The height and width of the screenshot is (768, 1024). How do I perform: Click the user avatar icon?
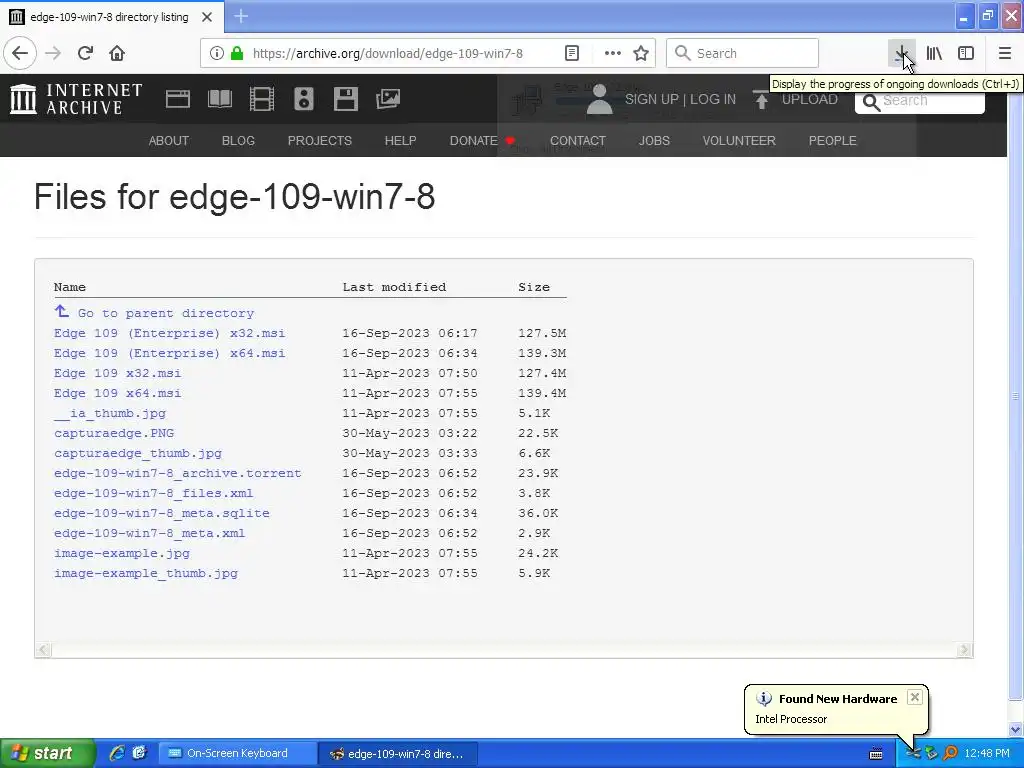(x=599, y=99)
